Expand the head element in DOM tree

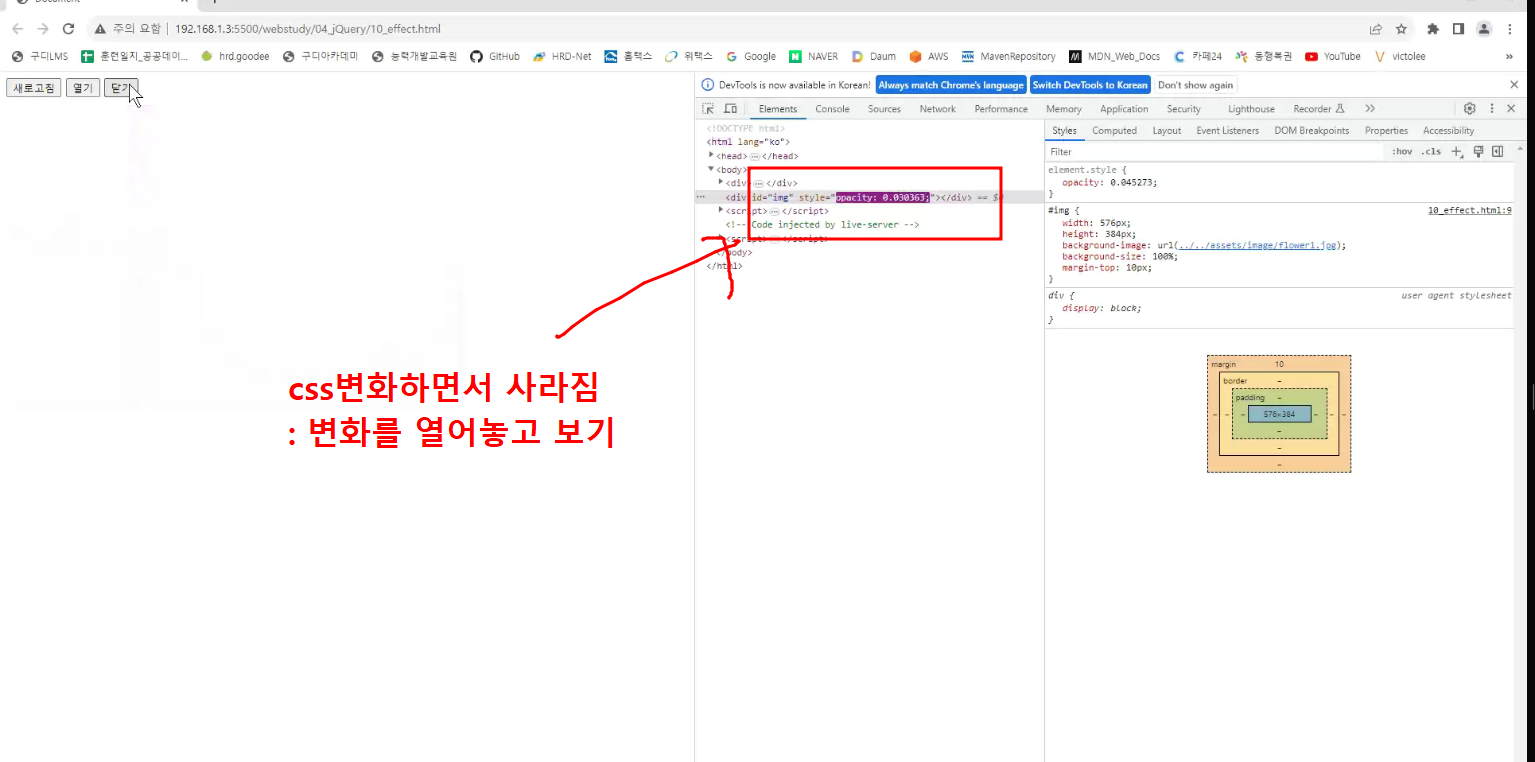711,155
